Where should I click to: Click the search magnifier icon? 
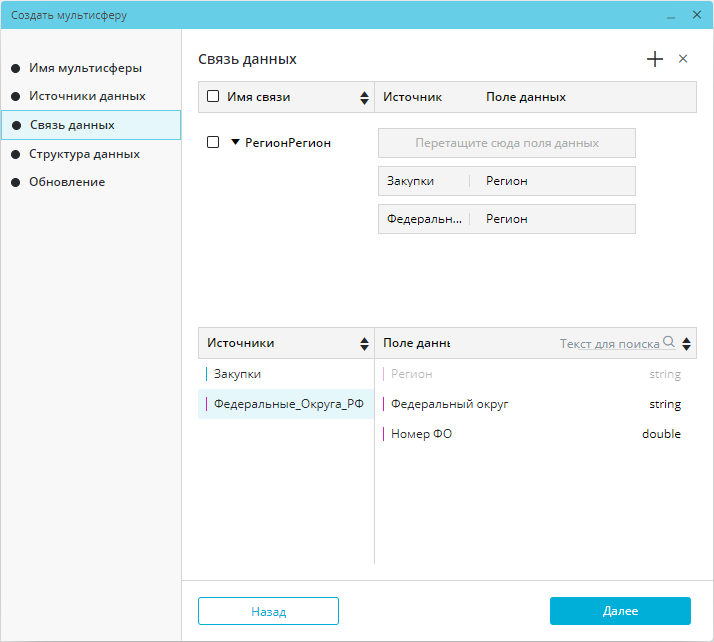[669, 343]
